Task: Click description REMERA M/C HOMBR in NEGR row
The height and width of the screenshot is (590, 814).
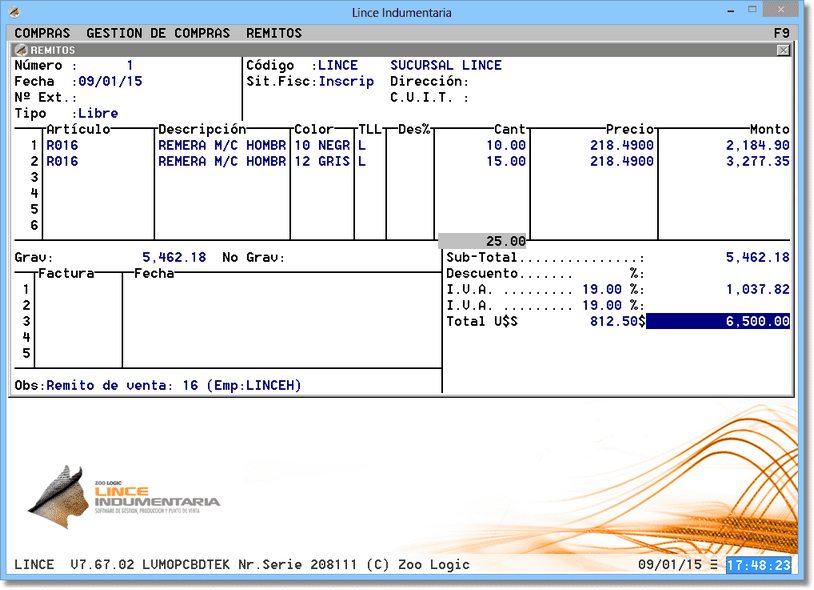Action: pyautogui.click(x=222, y=145)
